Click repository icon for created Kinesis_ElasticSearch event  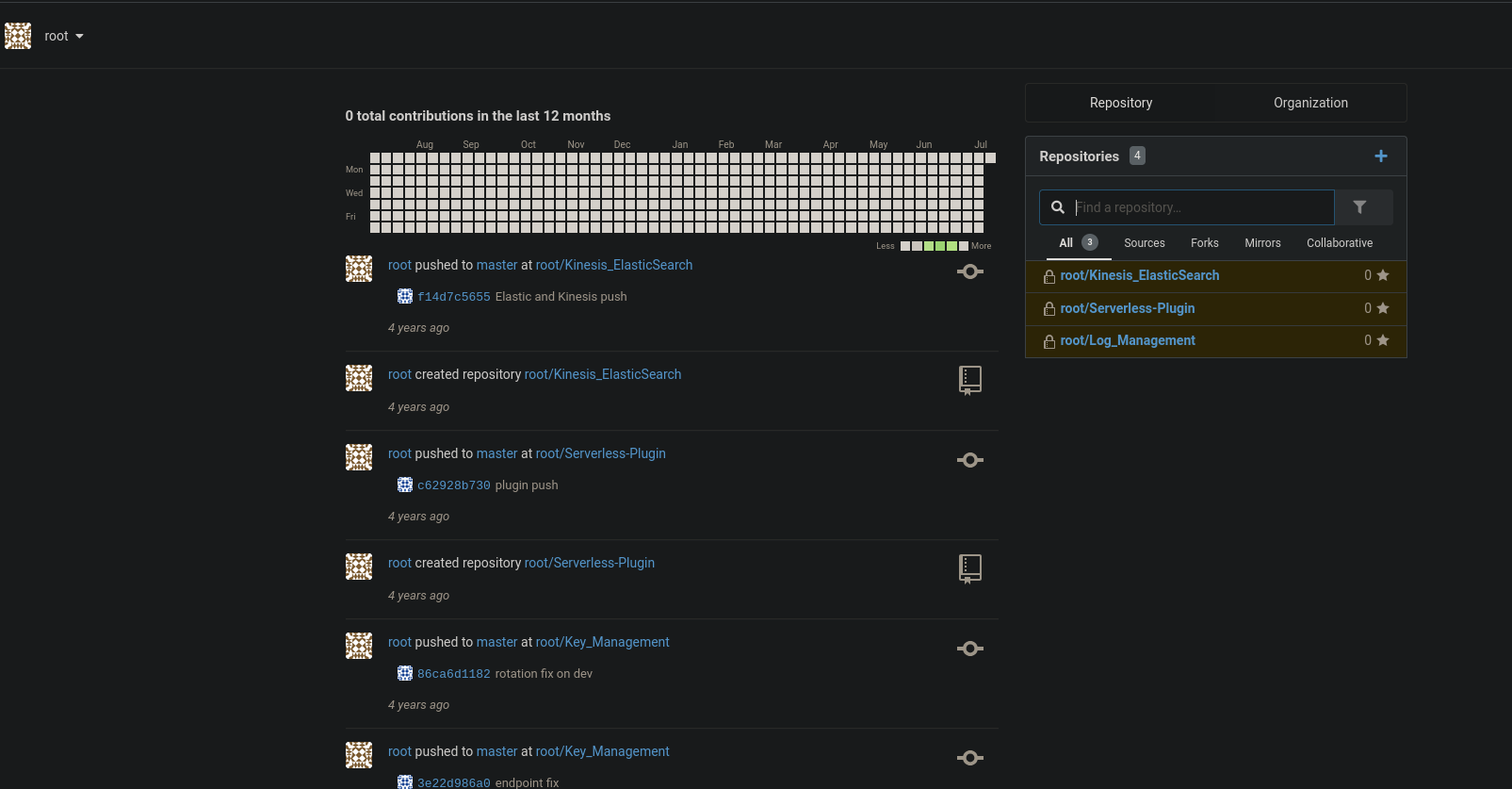point(970,381)
